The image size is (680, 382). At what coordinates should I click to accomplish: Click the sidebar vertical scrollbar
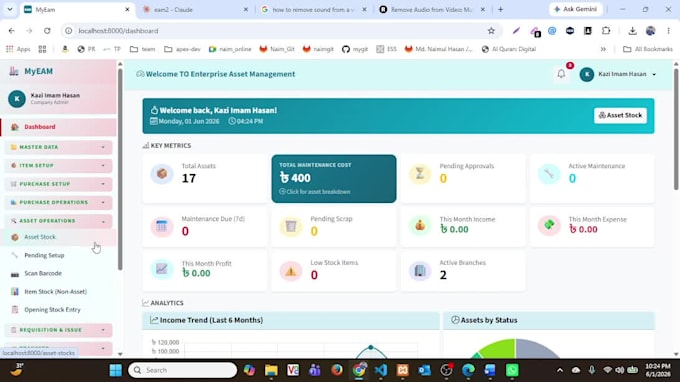[x=120, y=169]
